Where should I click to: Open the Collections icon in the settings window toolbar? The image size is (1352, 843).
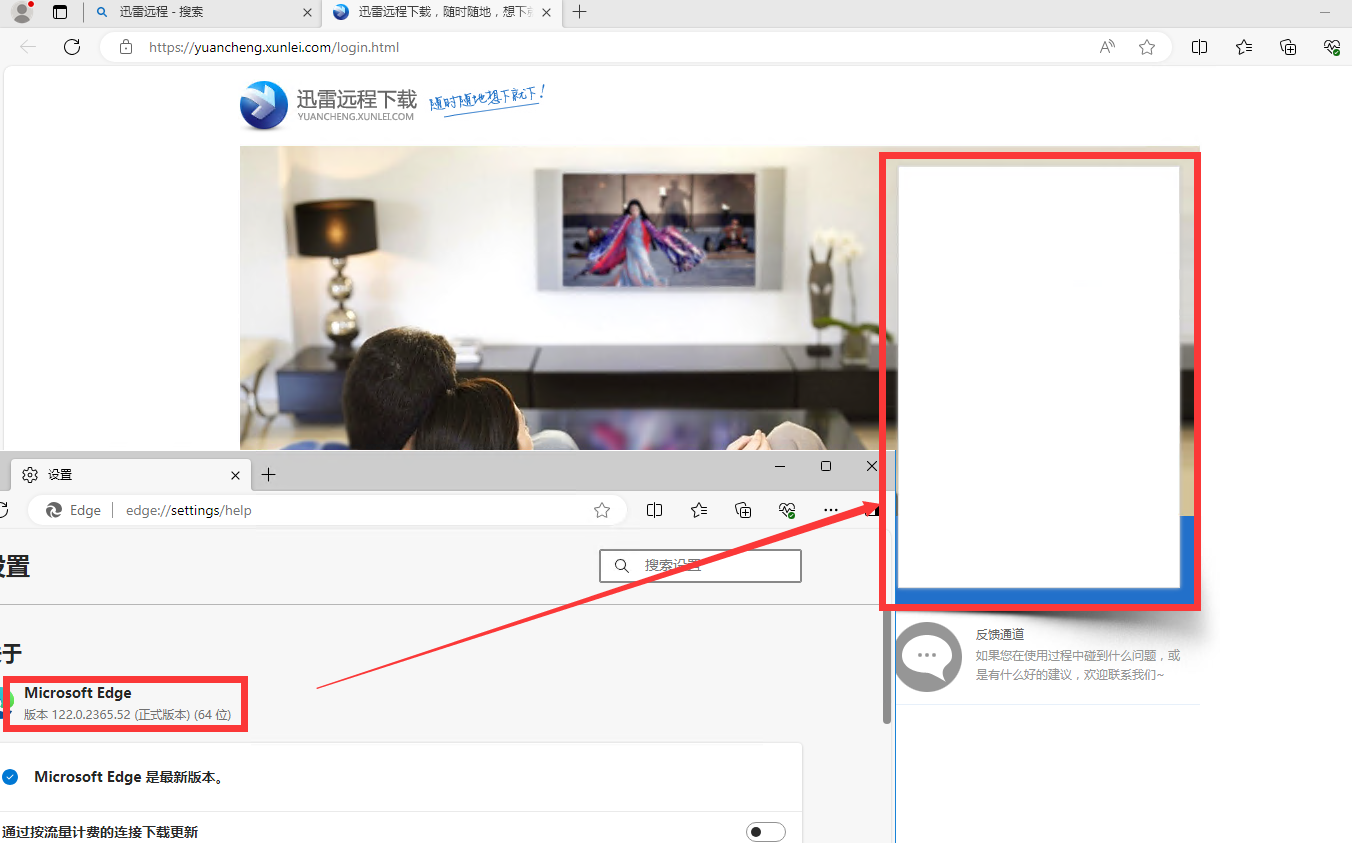(743, 510)
